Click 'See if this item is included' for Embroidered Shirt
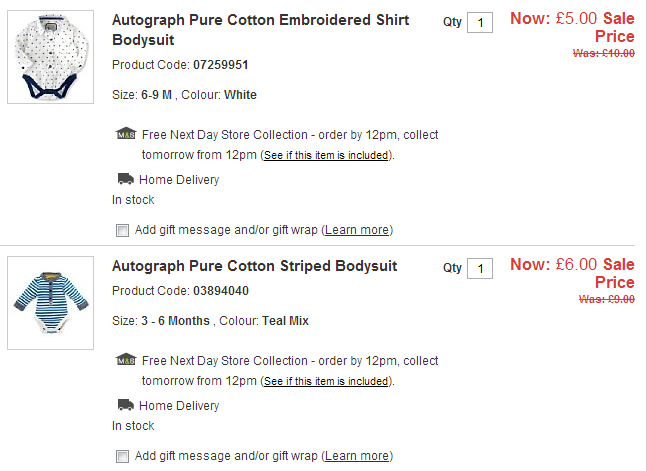 tap(325, 156)
